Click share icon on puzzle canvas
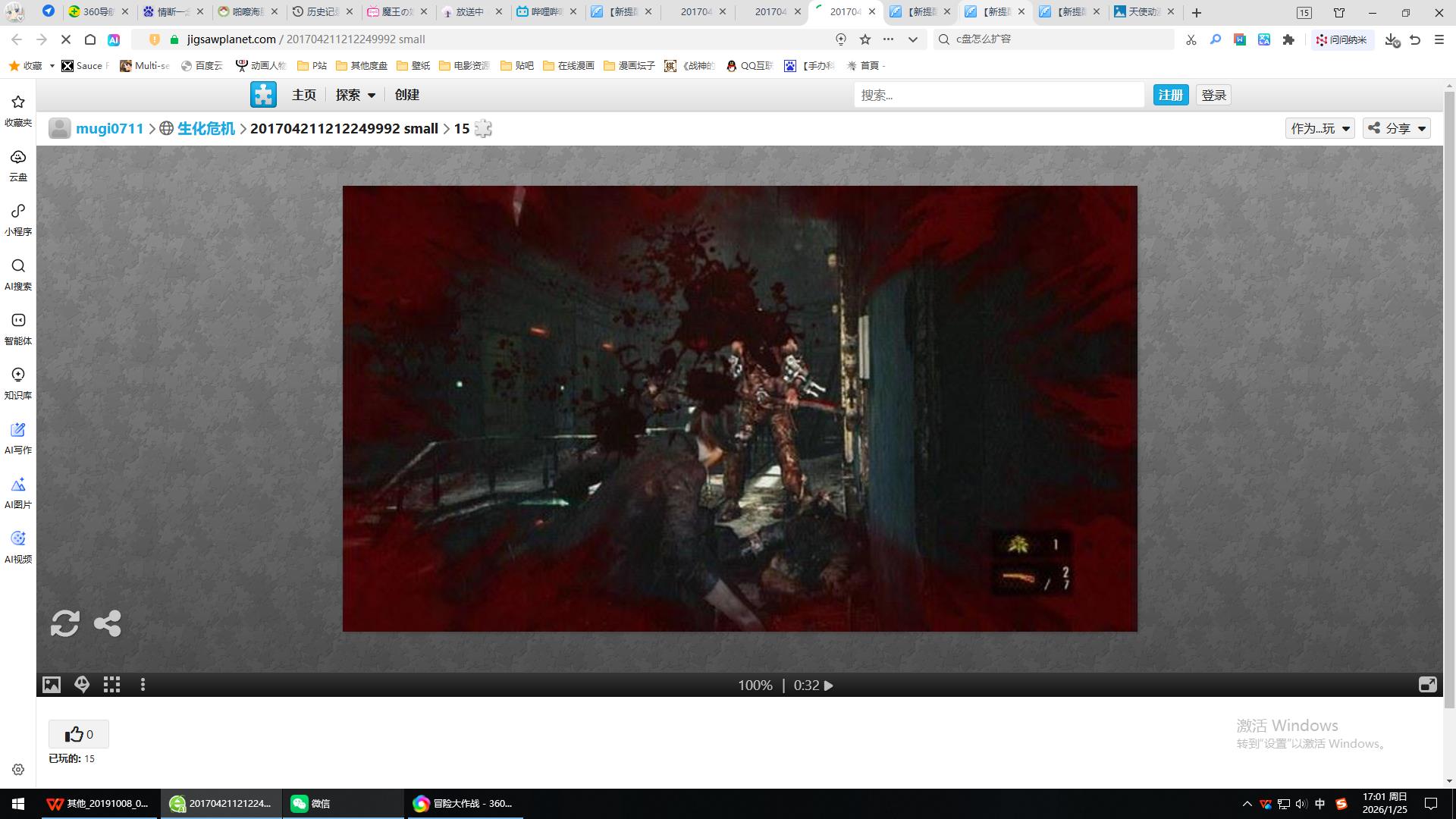The height and width of the screenshot is (819, 1456). pyautogui.click(x=107, y=623)
